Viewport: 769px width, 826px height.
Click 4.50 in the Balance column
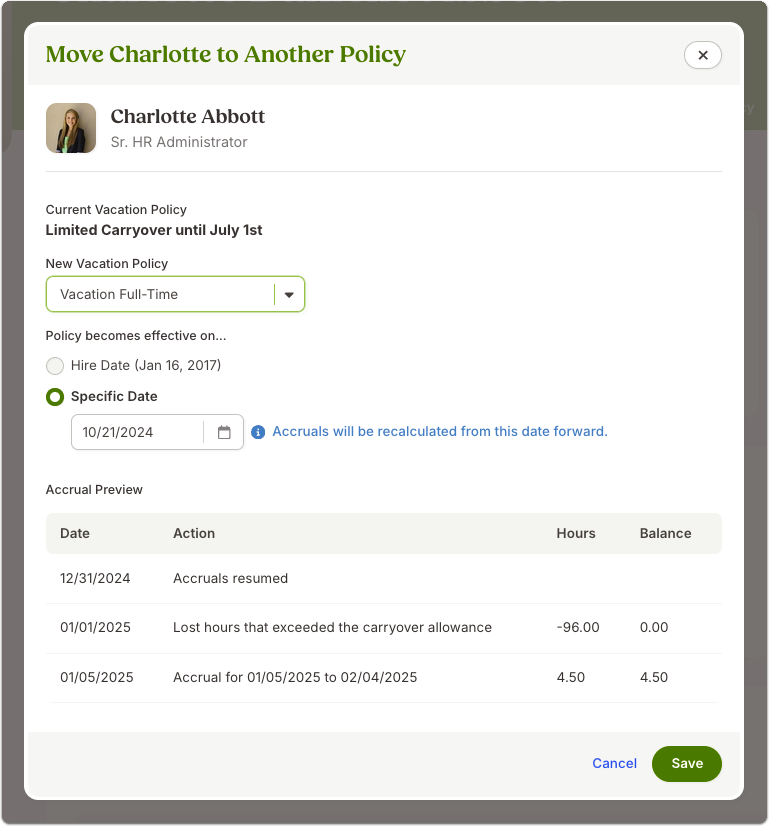pyautogui.click(x=654, y=677)
